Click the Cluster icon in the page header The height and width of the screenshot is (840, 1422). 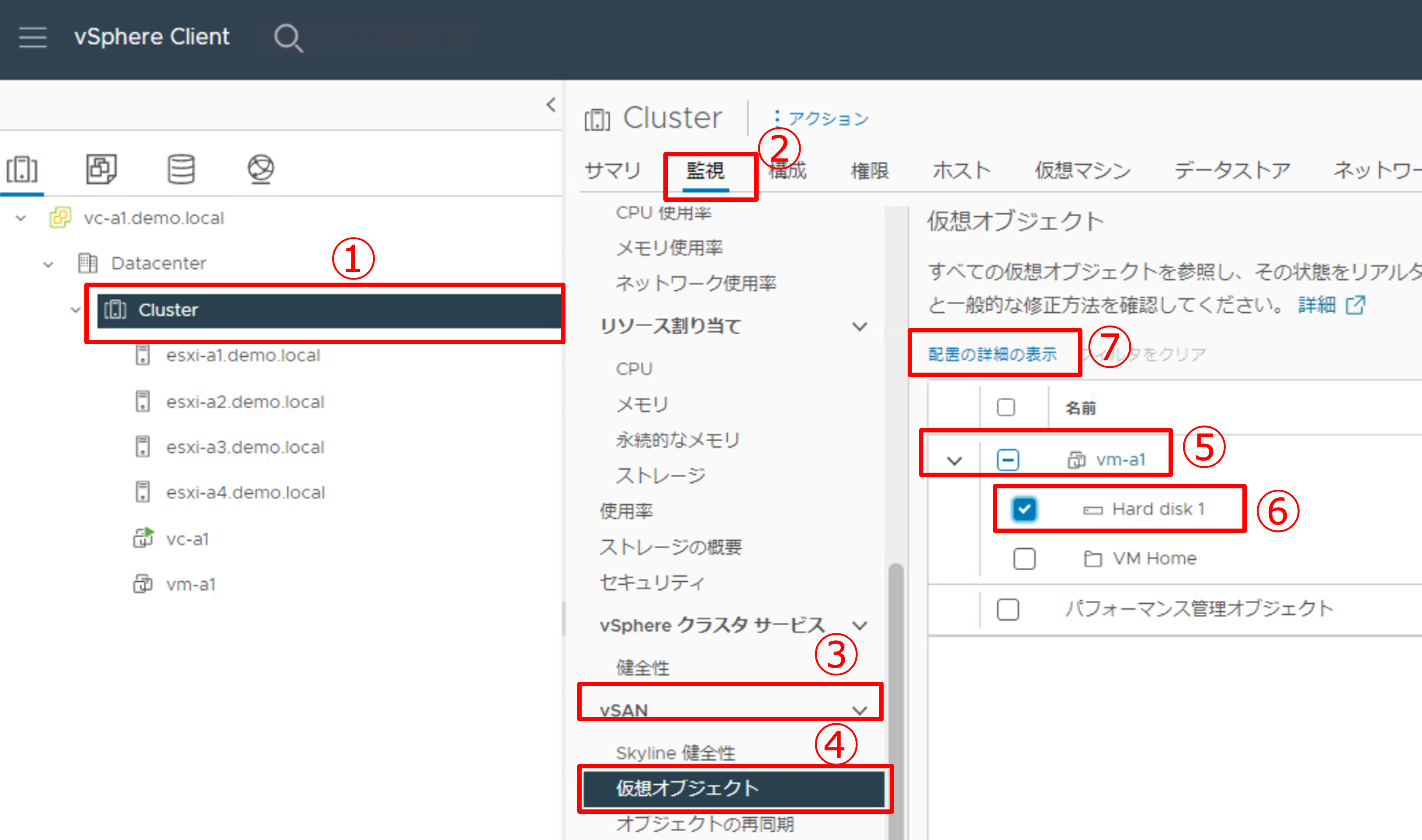coord(597,119)
